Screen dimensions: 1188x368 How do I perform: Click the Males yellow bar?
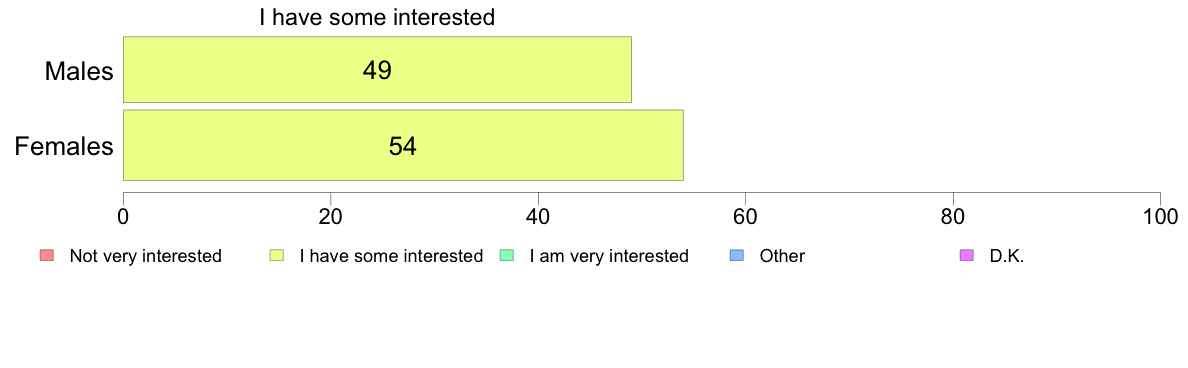pyautogui.click(x=377, y=70)
